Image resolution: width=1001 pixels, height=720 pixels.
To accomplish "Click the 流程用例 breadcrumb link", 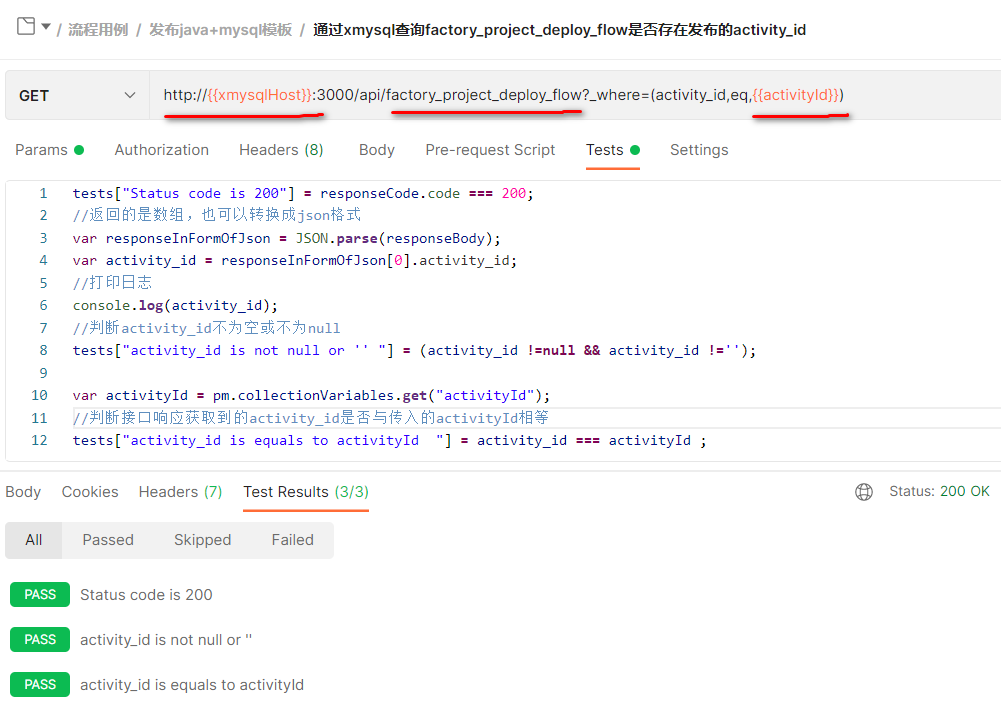I will (x=98, y=30).
